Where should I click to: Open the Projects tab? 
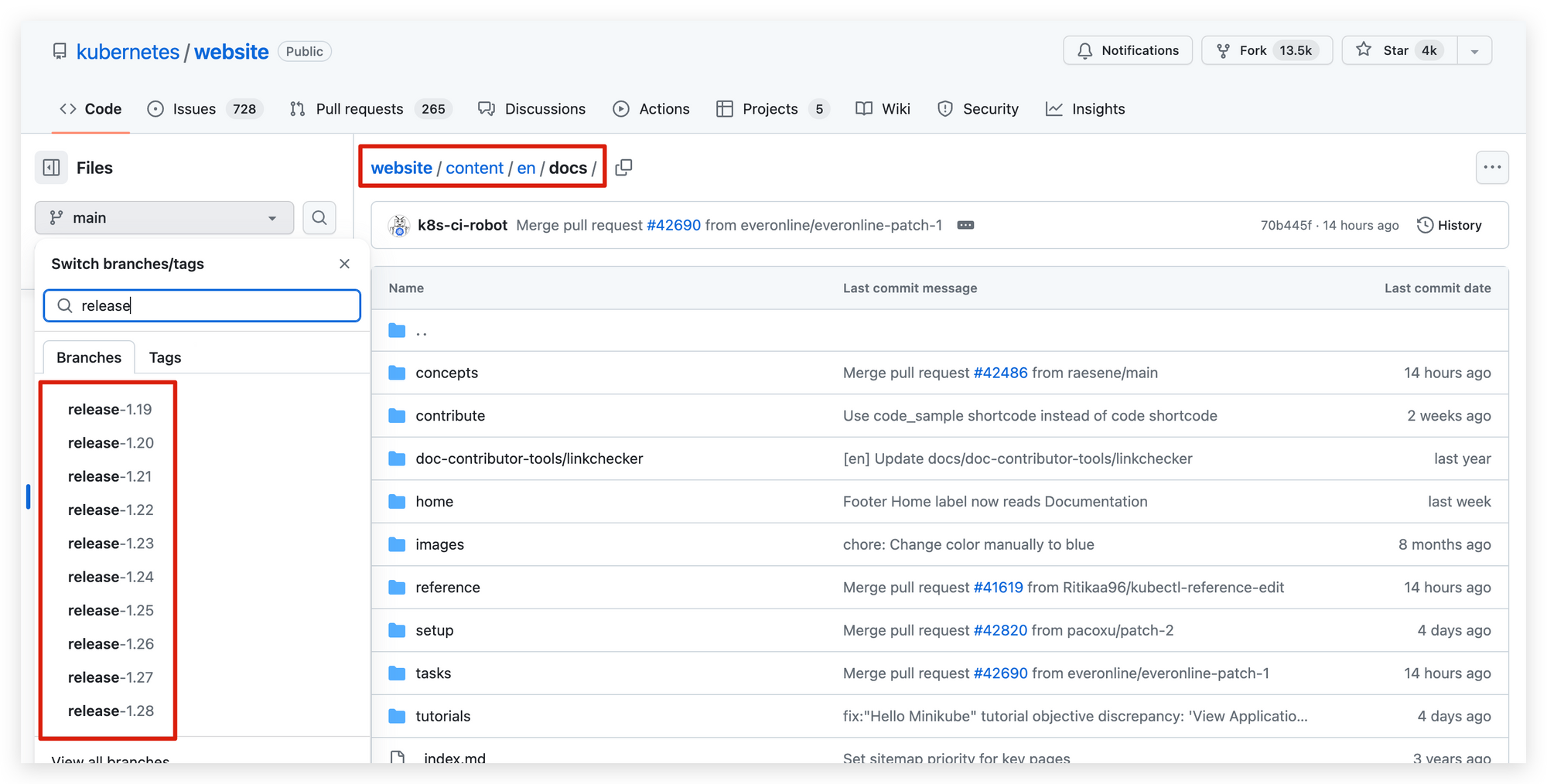(x=772, y=109)
